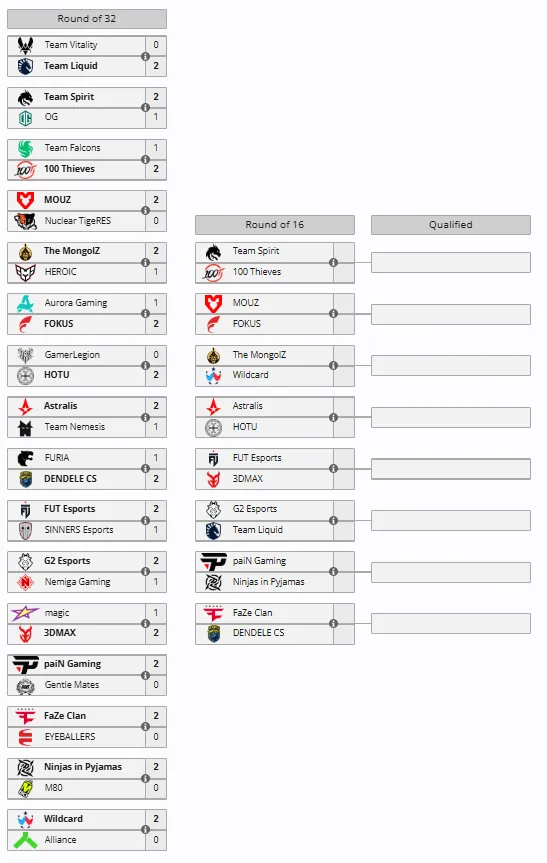Select the Round of 16 column header
The height and width of the screenshot is (863, 547).
[275, 225]
